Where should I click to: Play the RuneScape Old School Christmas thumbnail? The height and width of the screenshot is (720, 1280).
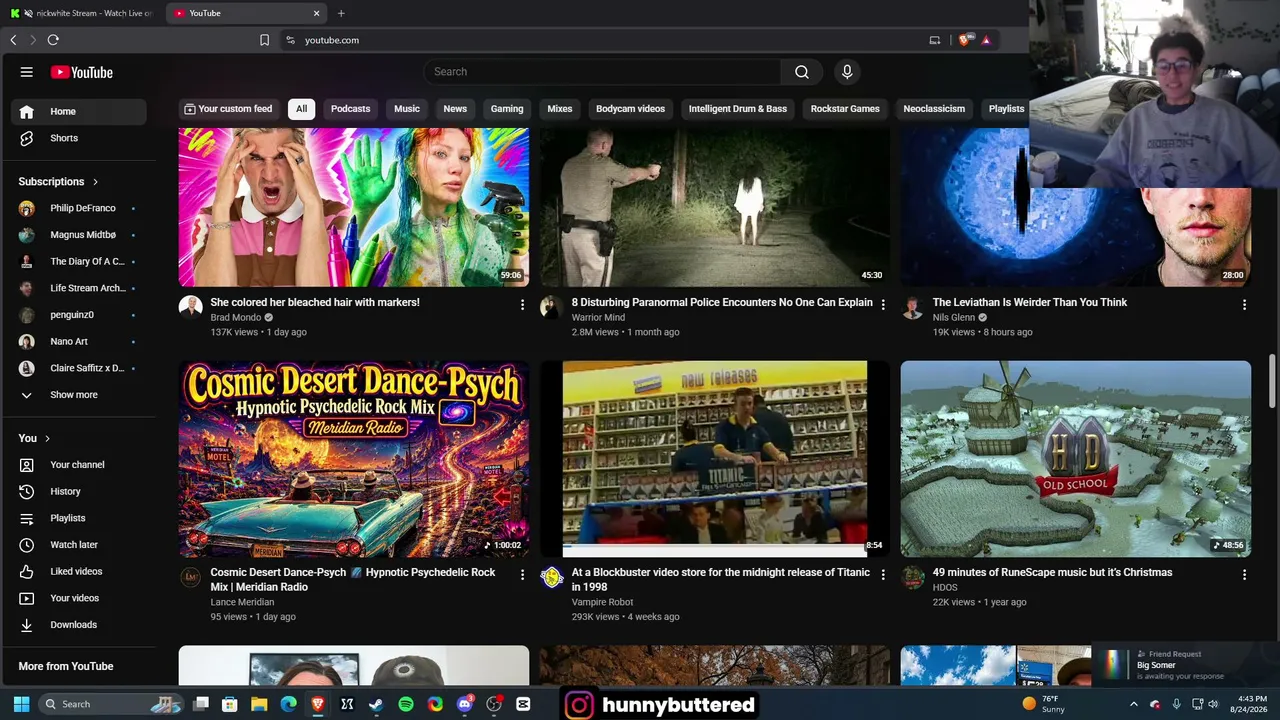[1076, 459]
